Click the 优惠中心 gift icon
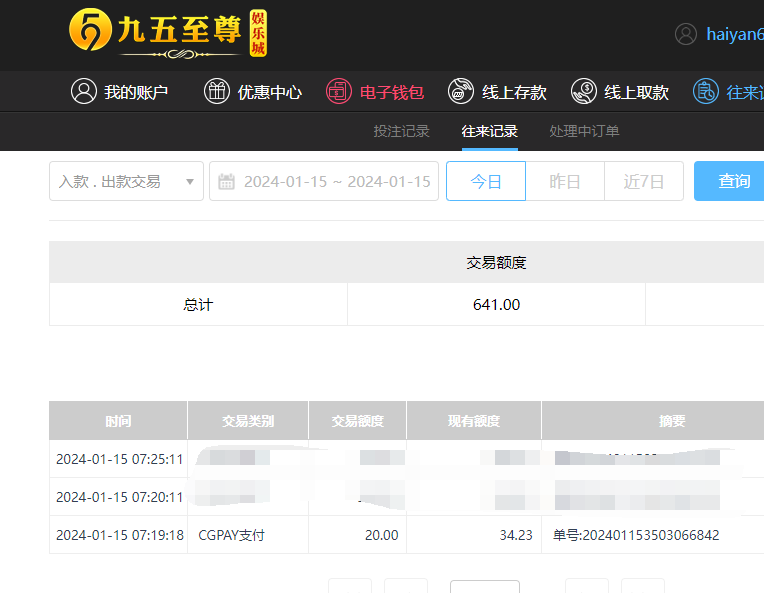This screenshot has height=593, width=764. (x=216, y=91)
